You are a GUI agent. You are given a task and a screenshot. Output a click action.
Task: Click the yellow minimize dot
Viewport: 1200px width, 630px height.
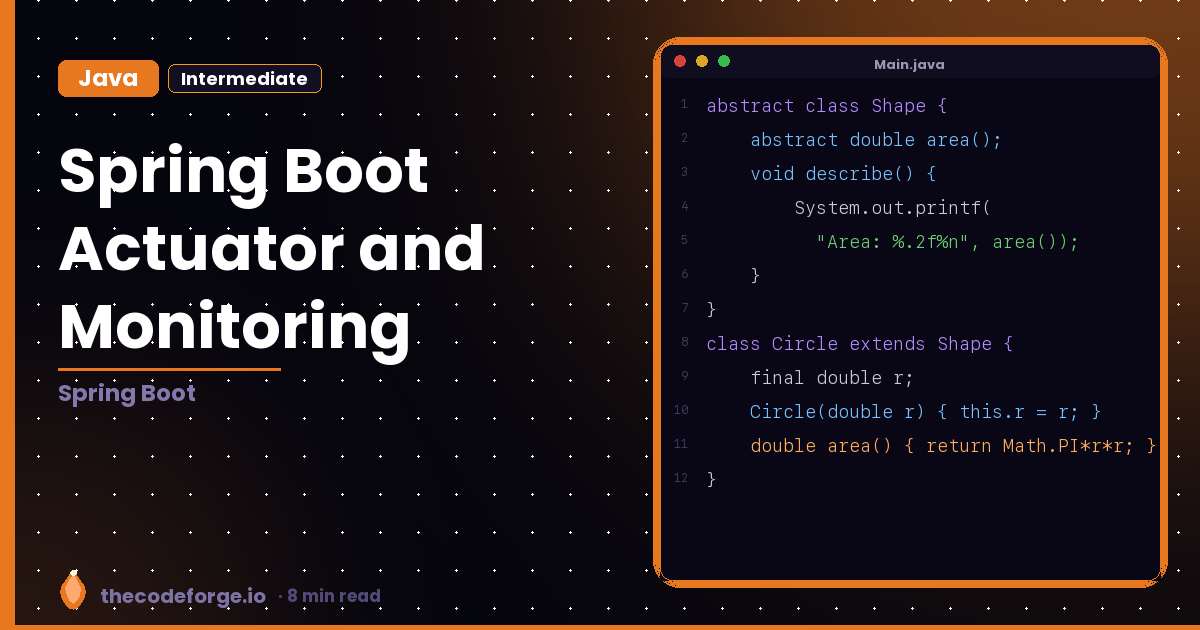(x=702, y=62)
